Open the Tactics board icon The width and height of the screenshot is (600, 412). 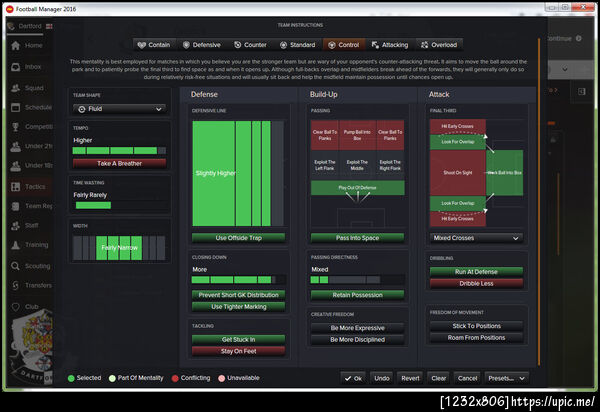tap(15, 187)
